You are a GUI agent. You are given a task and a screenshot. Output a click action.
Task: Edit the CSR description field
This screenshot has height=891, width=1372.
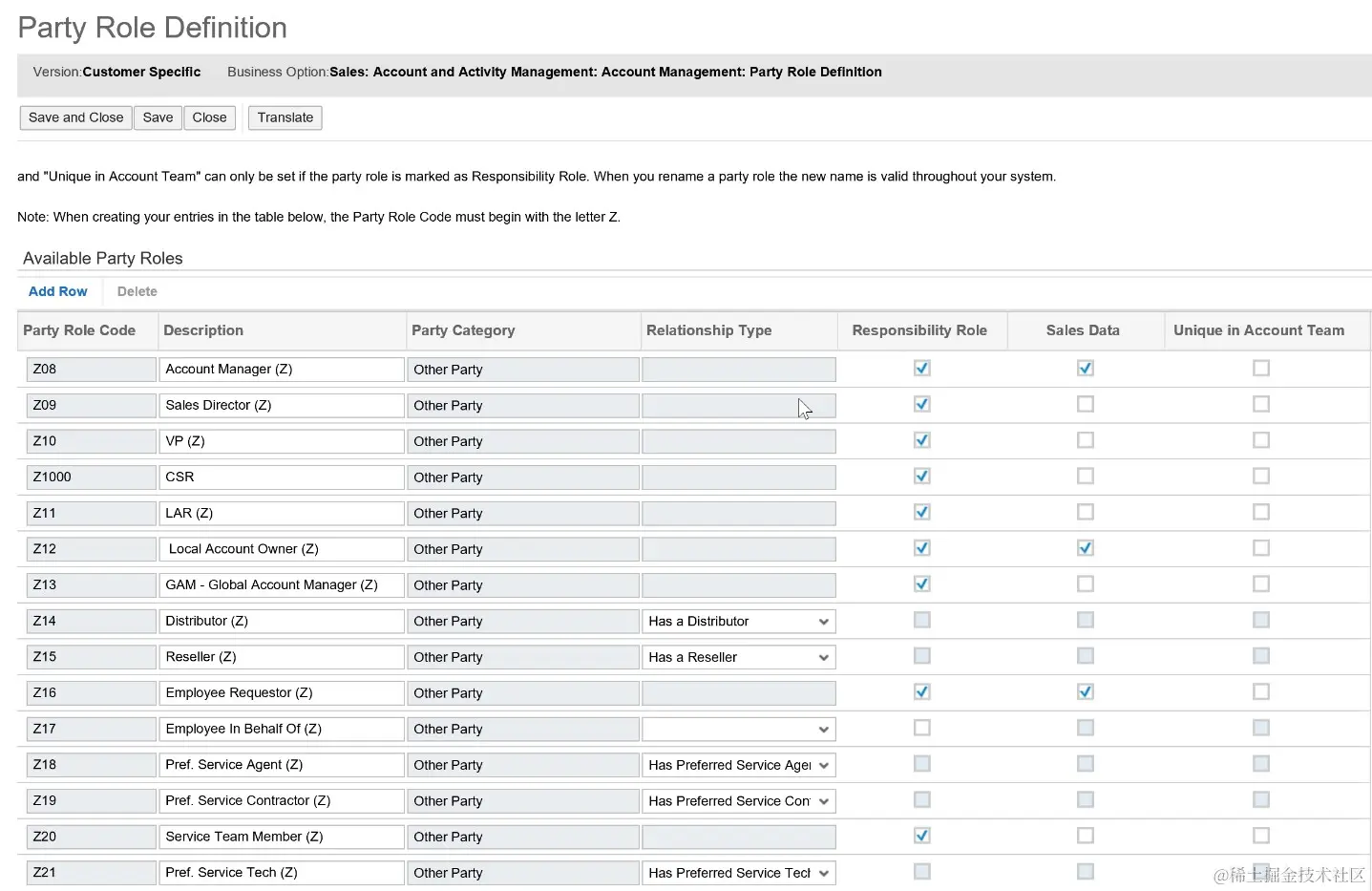click(x=281, y=477)
